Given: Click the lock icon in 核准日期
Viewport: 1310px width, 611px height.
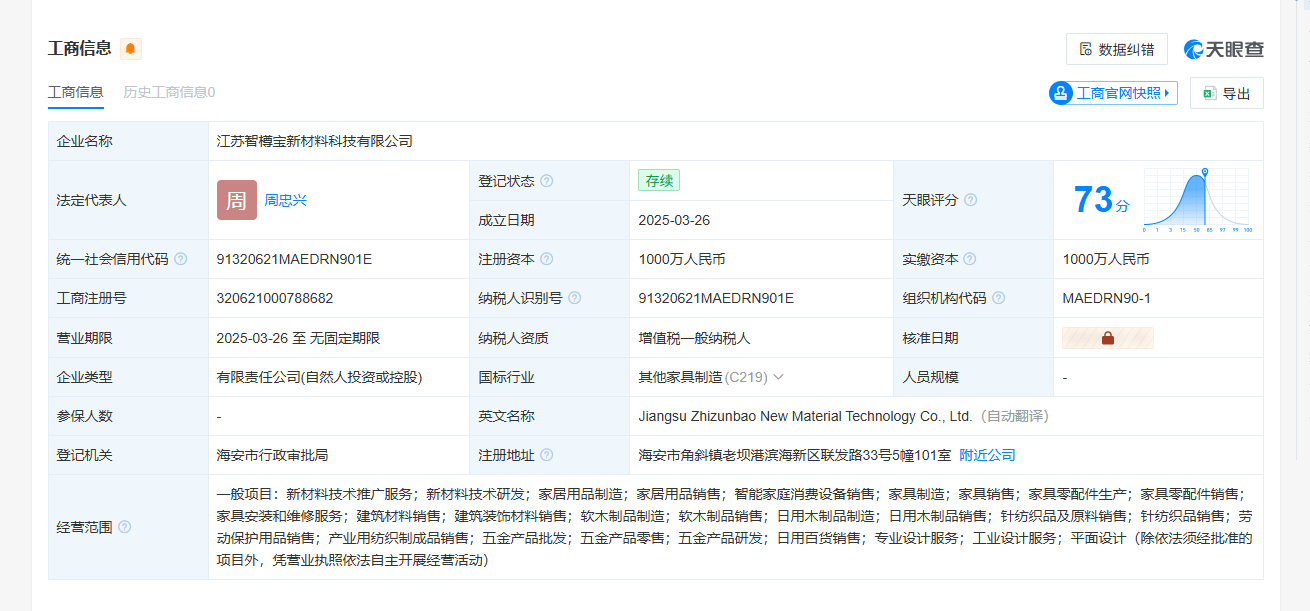Looking at the screenshot, I should [x=1107, y=338].
